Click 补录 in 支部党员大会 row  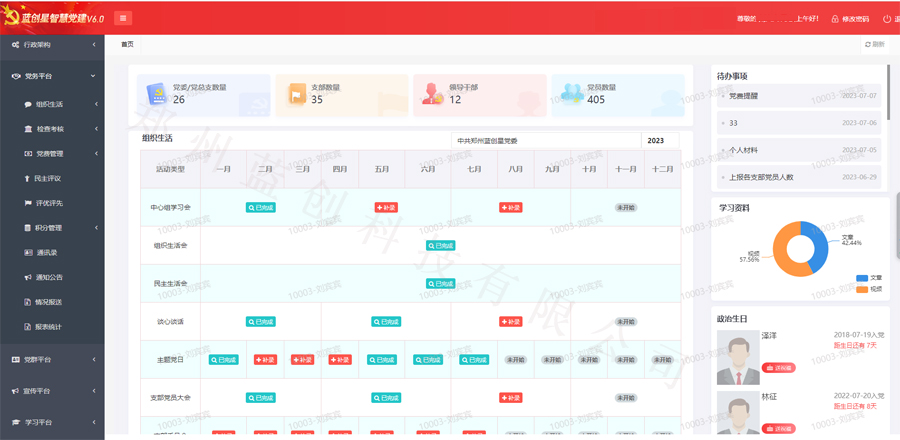tap(511, 398)
